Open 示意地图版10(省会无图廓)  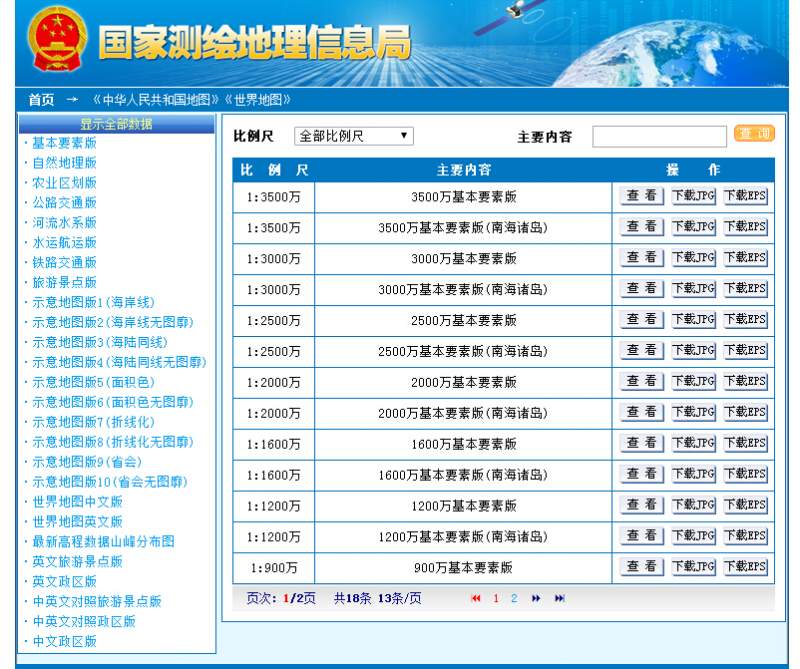click(110, 482)
